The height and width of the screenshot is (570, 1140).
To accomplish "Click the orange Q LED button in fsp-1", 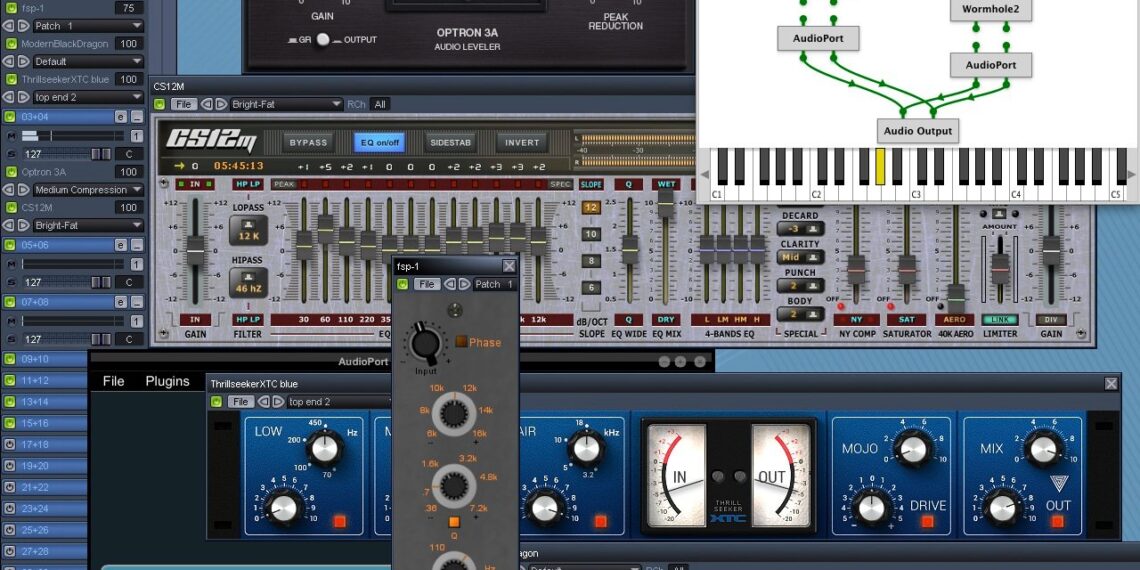I will coord(454,521).
